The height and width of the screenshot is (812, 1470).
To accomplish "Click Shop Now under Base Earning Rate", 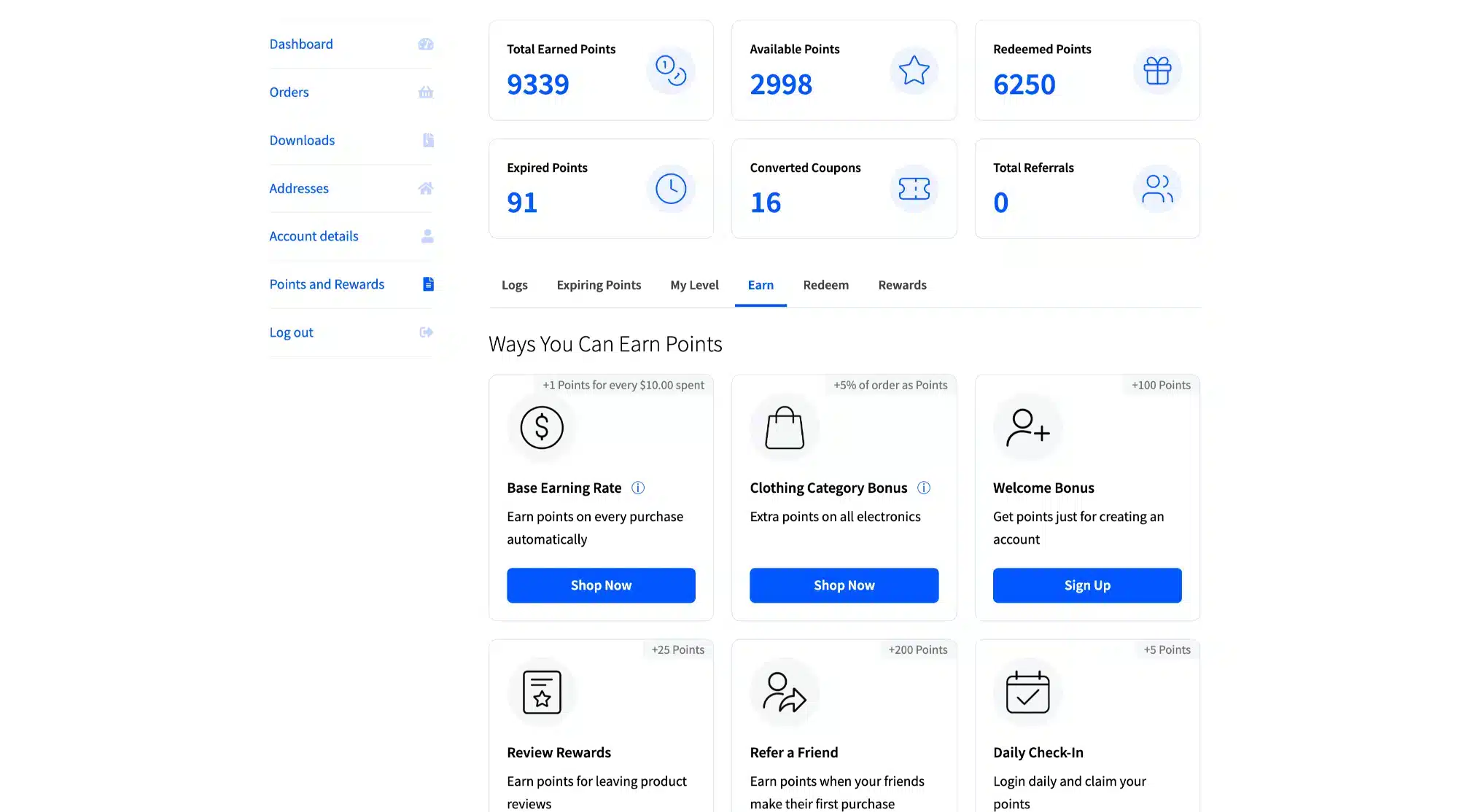I will tap(601, 585).
